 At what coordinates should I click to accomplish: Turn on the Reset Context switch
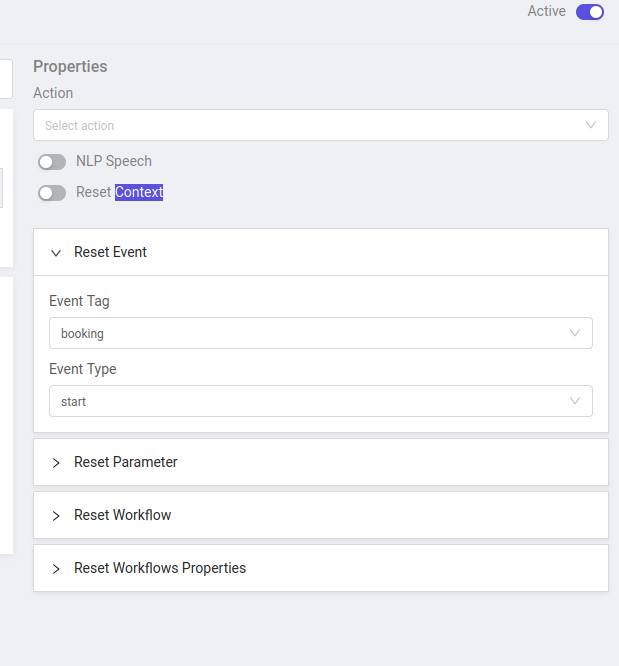pyautogui.click(x=52, y=193)
